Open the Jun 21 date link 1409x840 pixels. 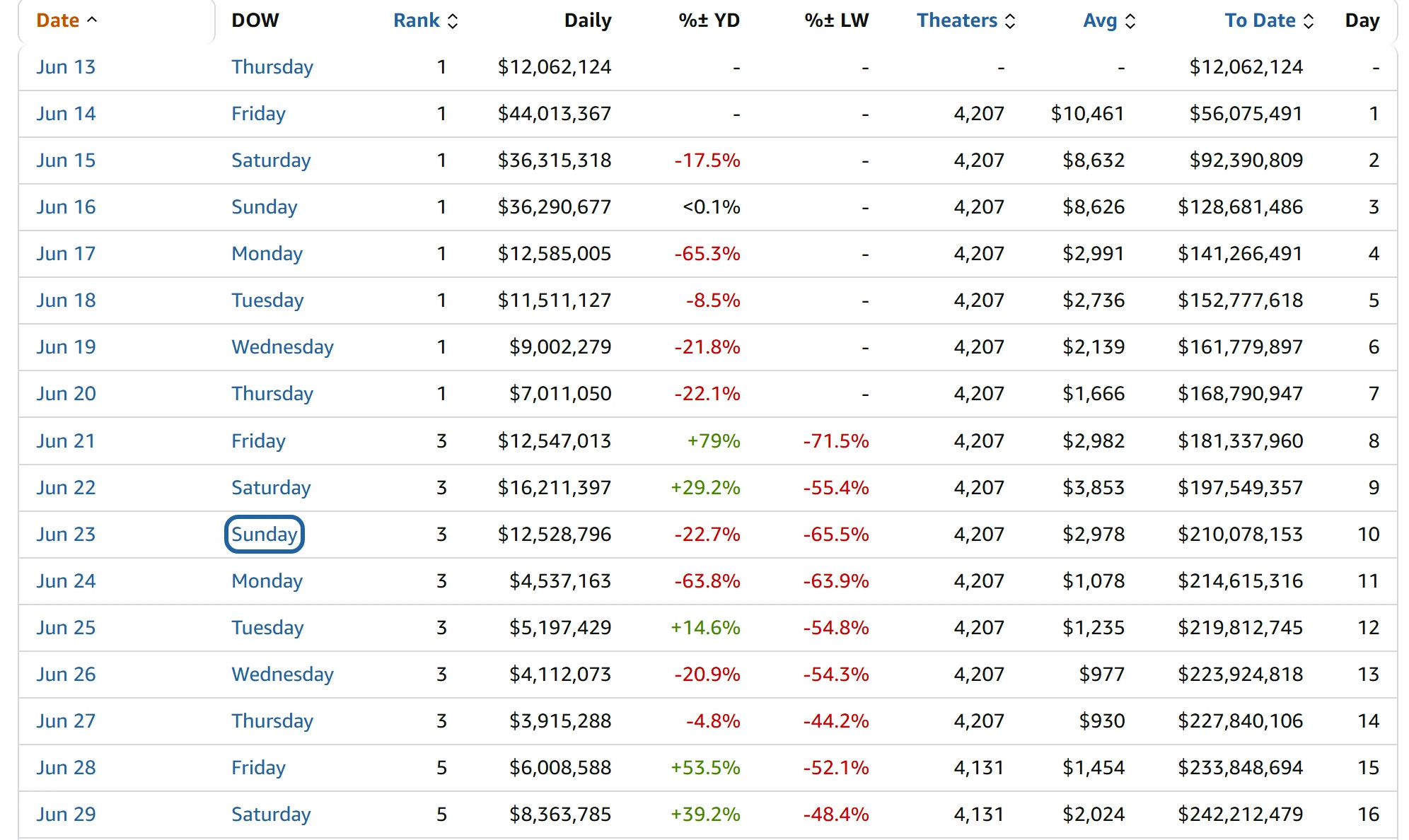pos(66,441)
